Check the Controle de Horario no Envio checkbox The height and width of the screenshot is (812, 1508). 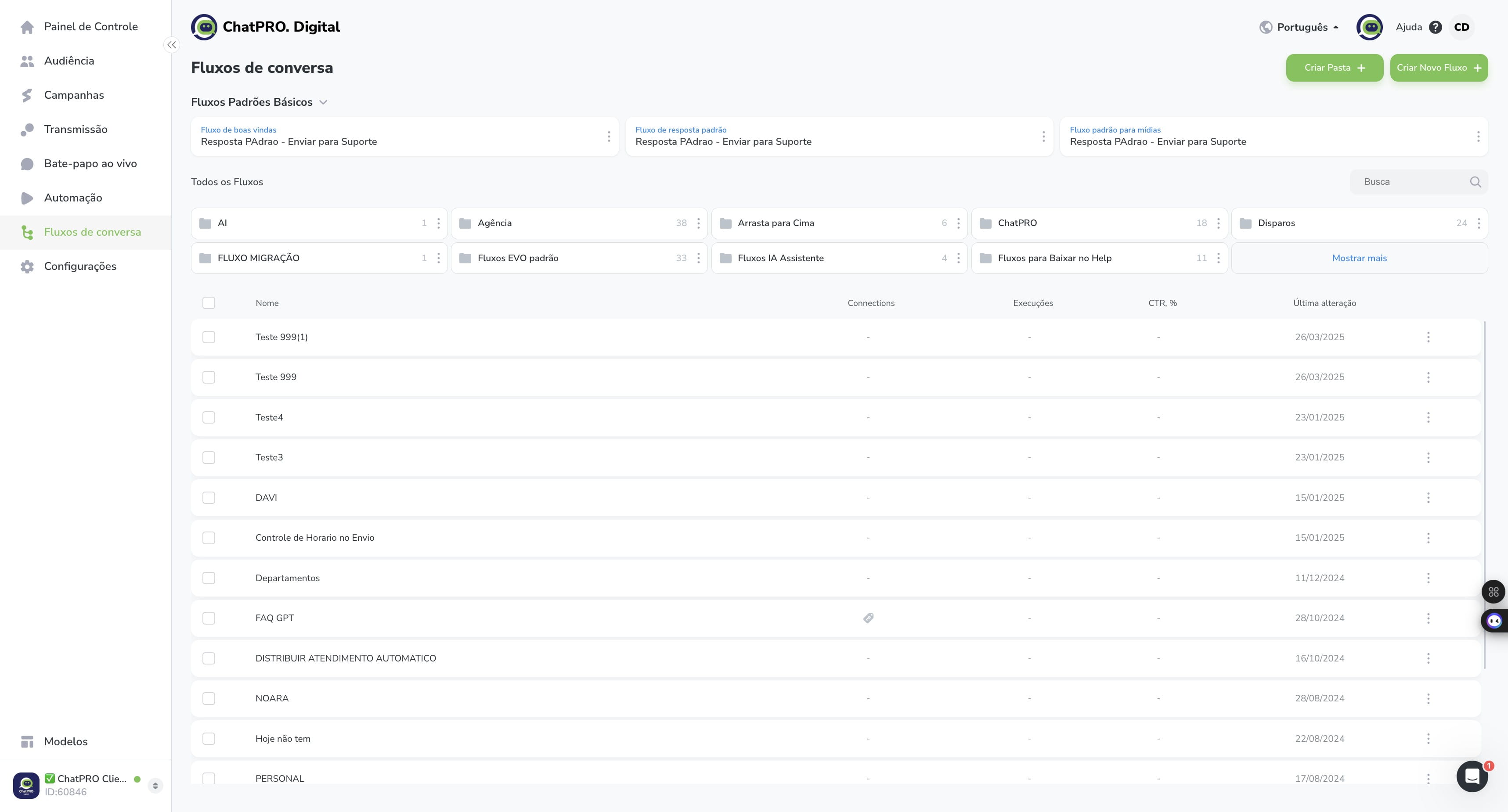(x=209, y=538)
